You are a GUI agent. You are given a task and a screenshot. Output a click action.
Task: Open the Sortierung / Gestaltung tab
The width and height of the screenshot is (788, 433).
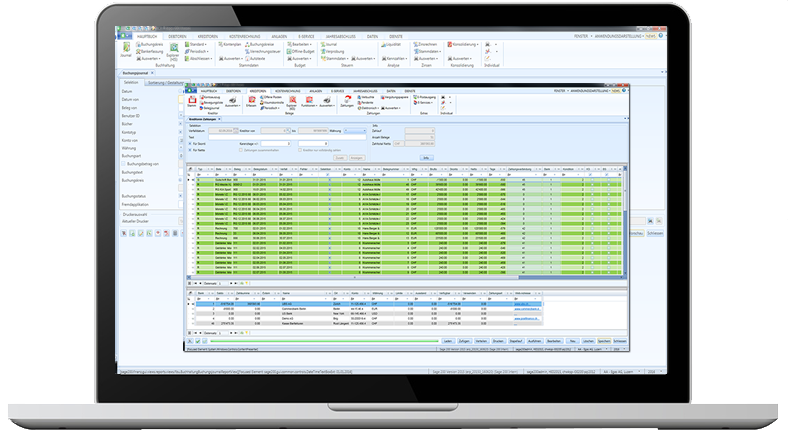[165, 81]
